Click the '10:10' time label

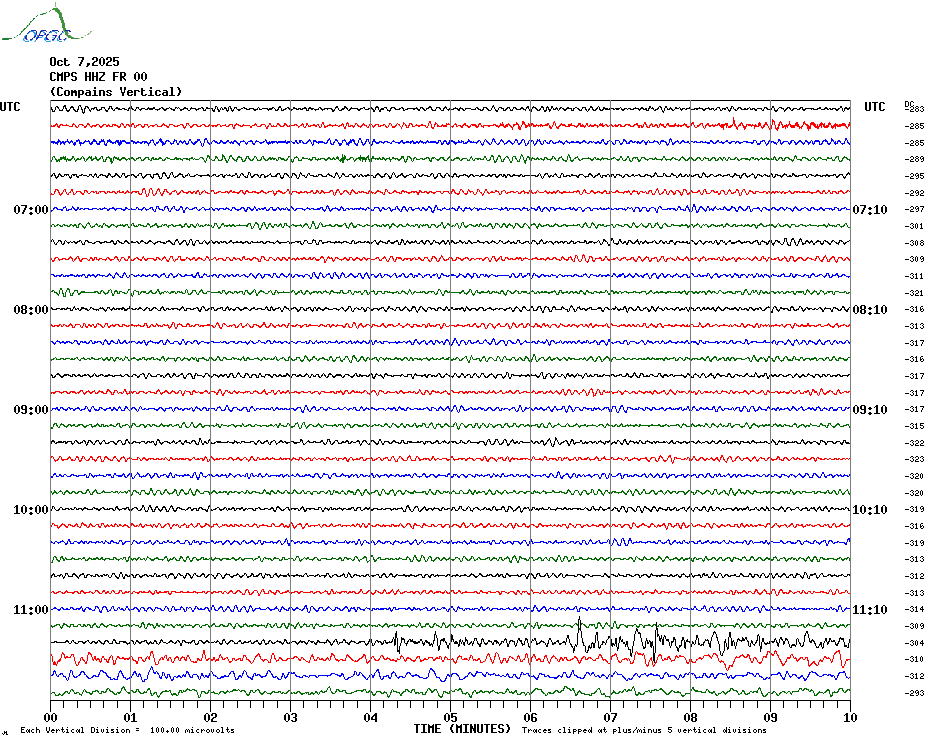point(870,510)
